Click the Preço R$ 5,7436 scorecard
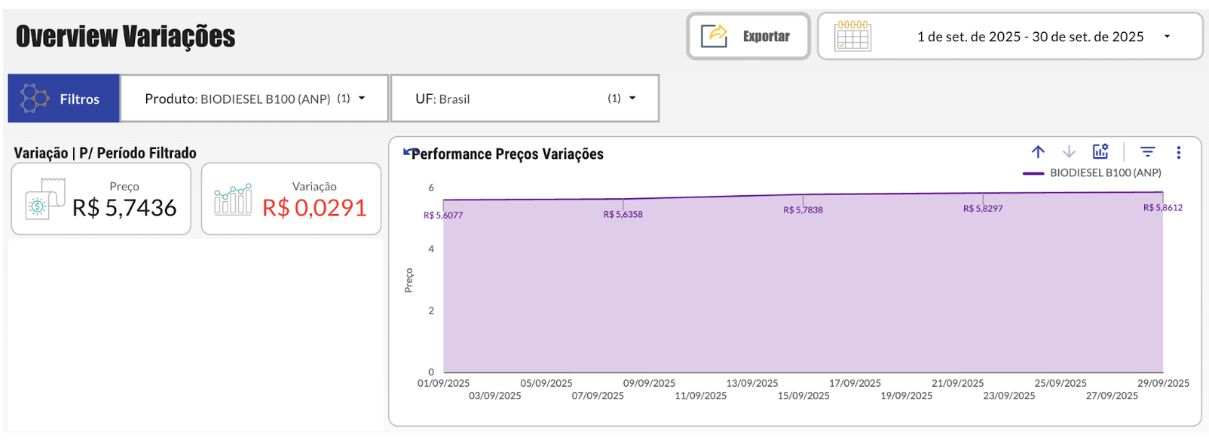1209x441 pixels. (x=101, y=199)
